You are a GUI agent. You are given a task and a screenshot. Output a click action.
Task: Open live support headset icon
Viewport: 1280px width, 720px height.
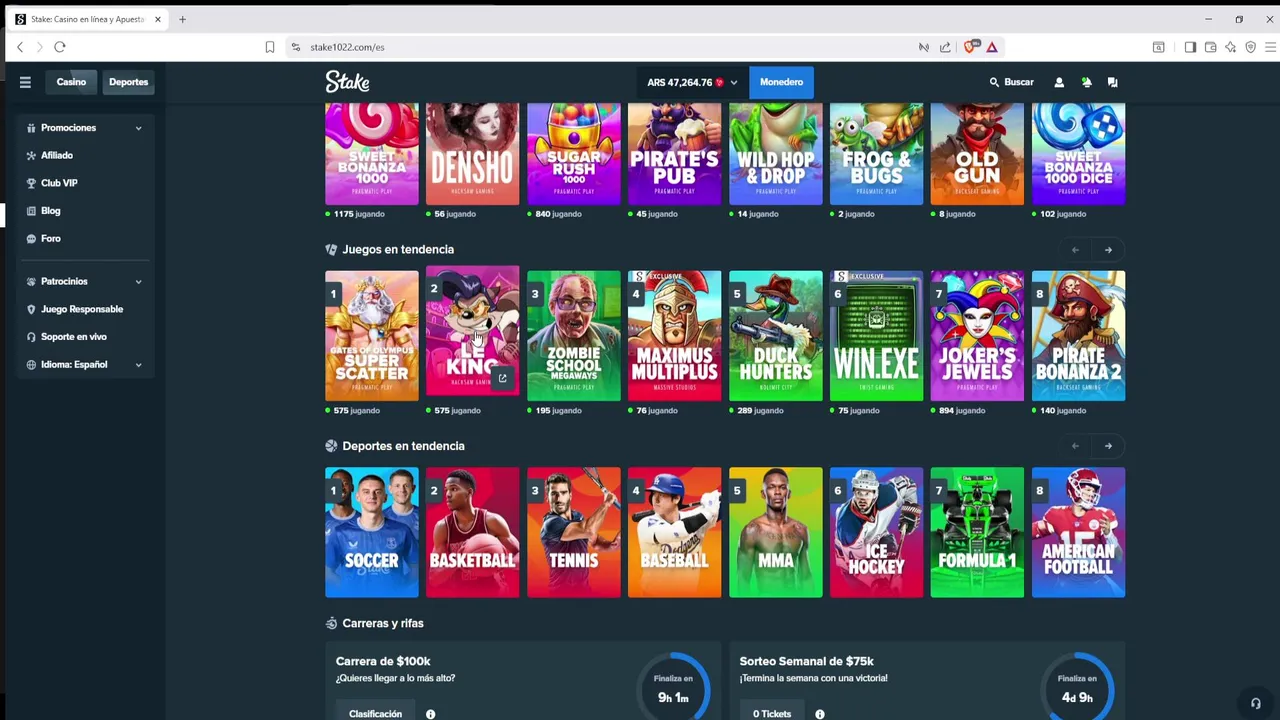[x=1256, y=703]
